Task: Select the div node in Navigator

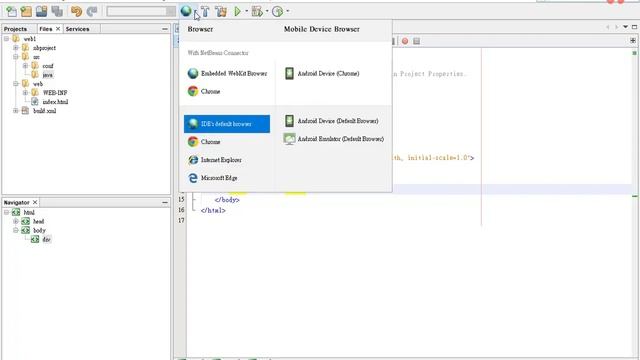Action: point(46,239)
